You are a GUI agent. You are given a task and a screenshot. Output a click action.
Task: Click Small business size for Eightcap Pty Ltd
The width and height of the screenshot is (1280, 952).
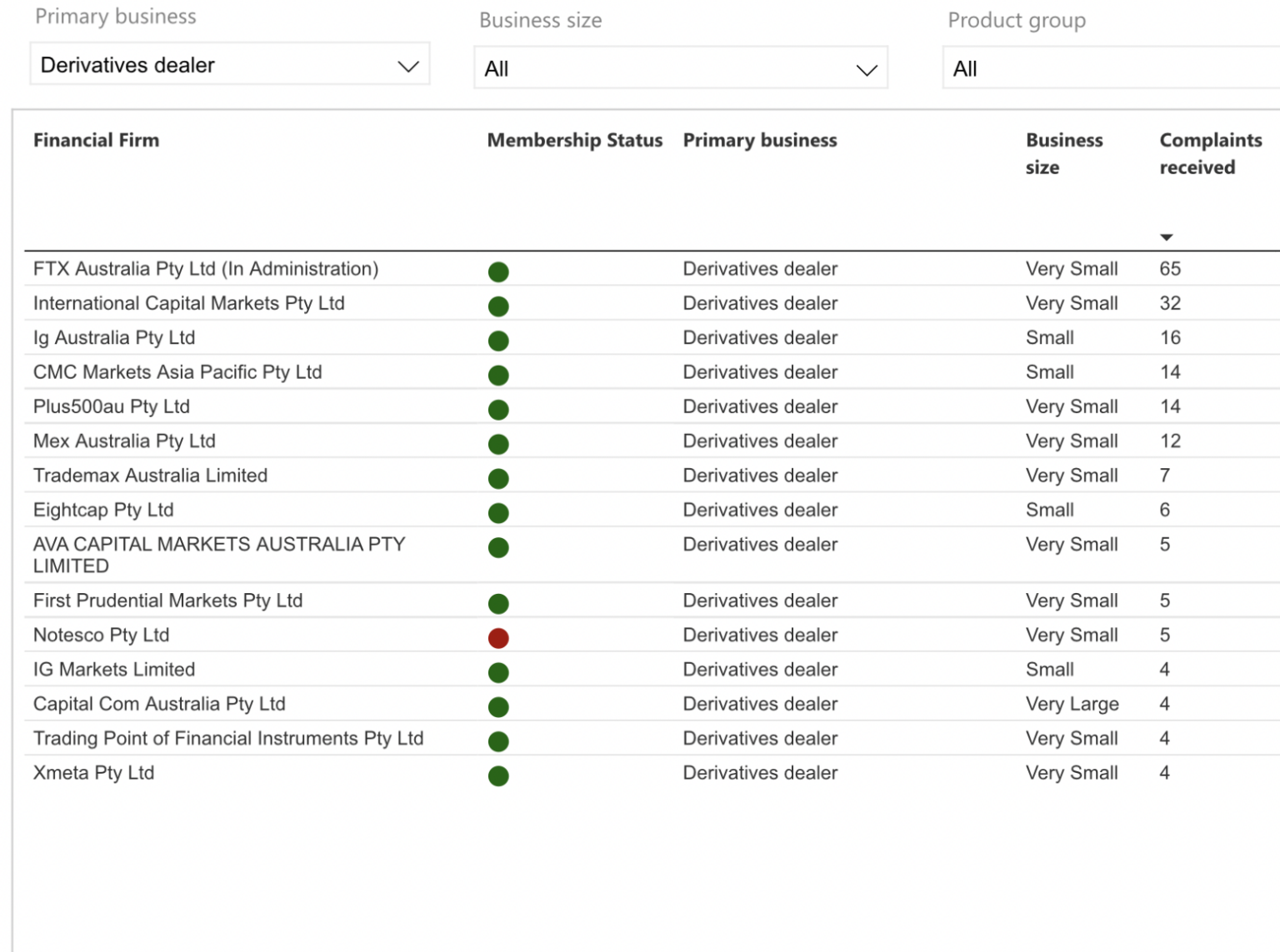(x=1050, y=510)
